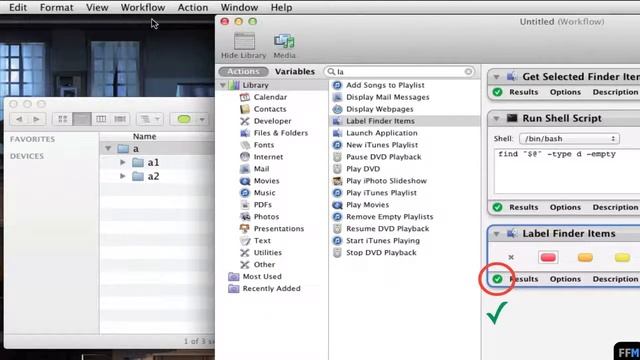Pick the orange label color
The image size is (640, 360).
(x=585, y=258)
